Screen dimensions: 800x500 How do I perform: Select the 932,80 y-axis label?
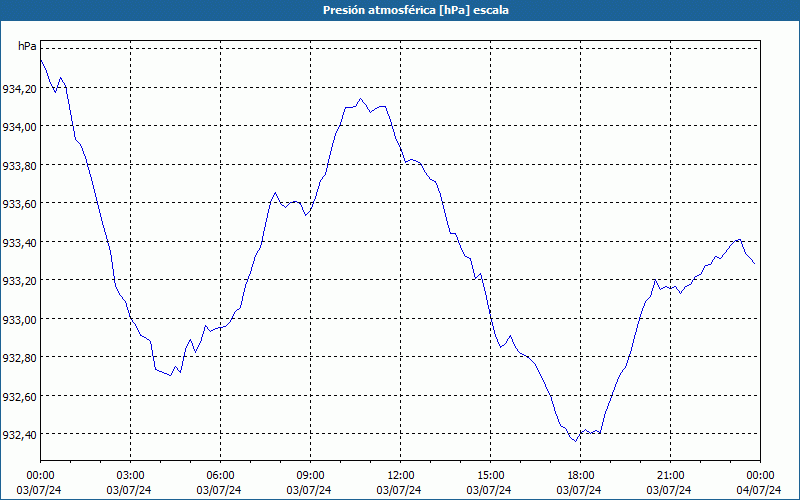point(19,358)
